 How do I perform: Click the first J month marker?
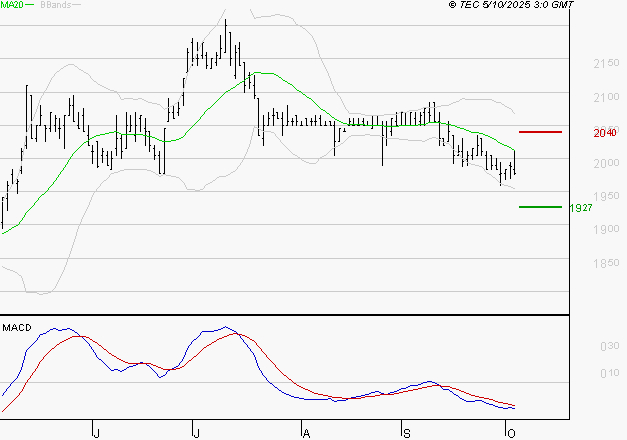coord(96,433)
